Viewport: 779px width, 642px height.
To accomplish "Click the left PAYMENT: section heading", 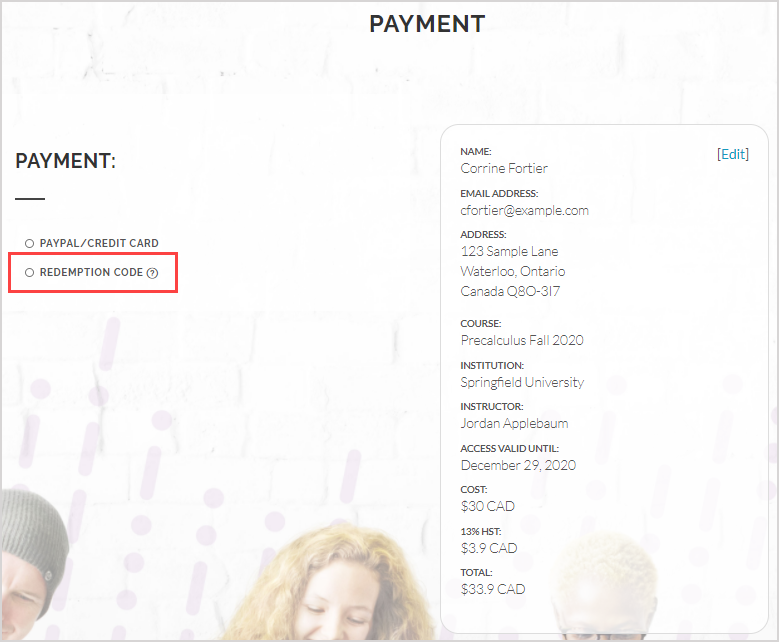I will [x=66, y=161].
